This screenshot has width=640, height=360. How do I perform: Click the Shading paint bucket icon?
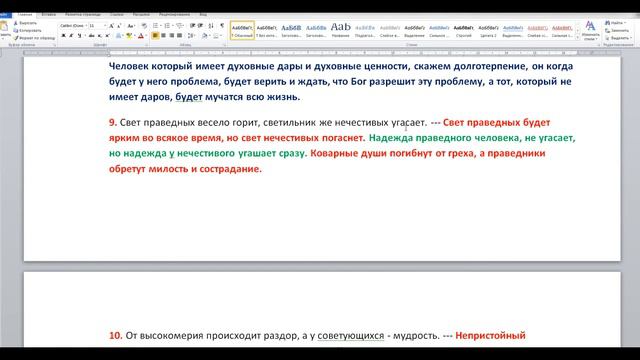pos(204,36)
